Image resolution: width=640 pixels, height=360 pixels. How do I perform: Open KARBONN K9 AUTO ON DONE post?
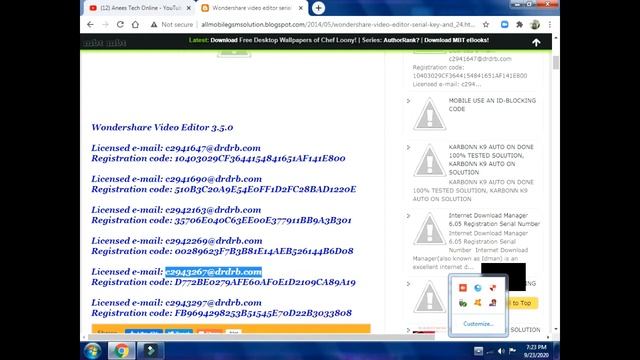point(491,160)
